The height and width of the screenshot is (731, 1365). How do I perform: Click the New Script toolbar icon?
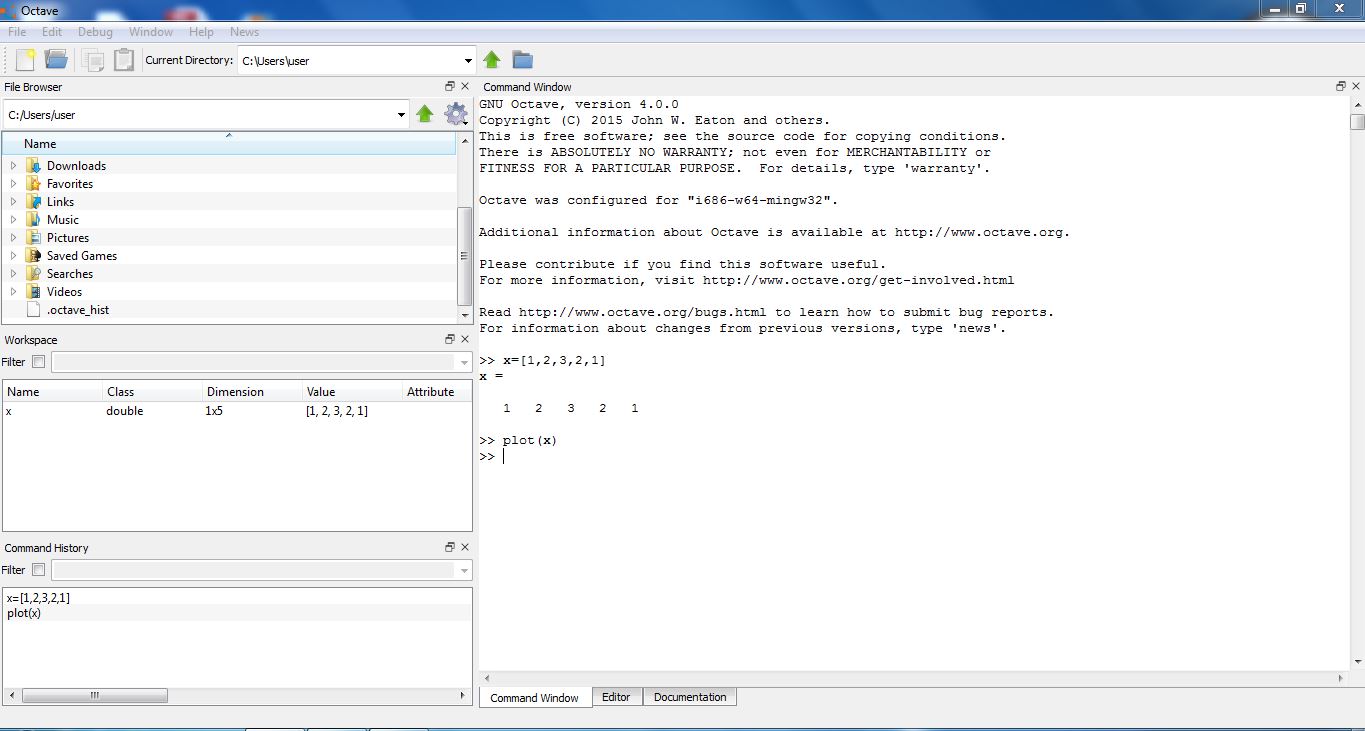tap(25, 60)
